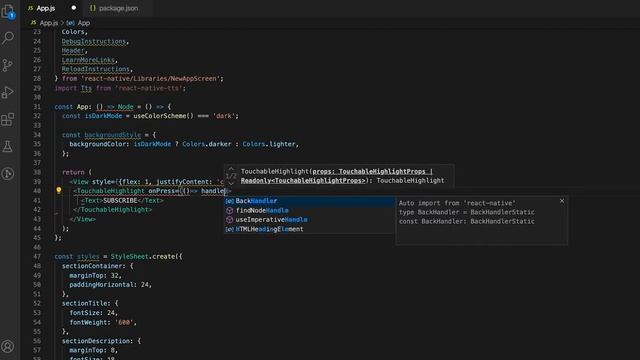The height and width of the screenshot is (360, 640).
Task: Open the Search view in activity bar
Action: pos(8,38)
